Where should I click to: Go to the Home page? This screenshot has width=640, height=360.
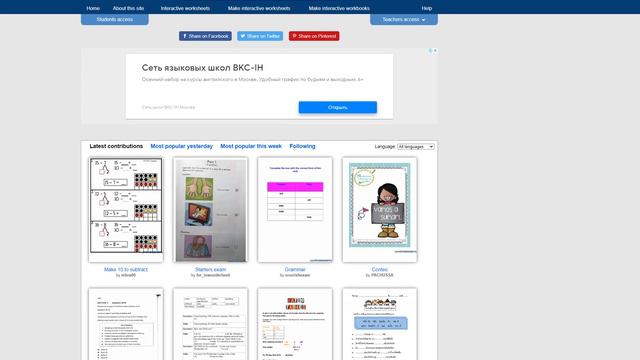[93, 8]
